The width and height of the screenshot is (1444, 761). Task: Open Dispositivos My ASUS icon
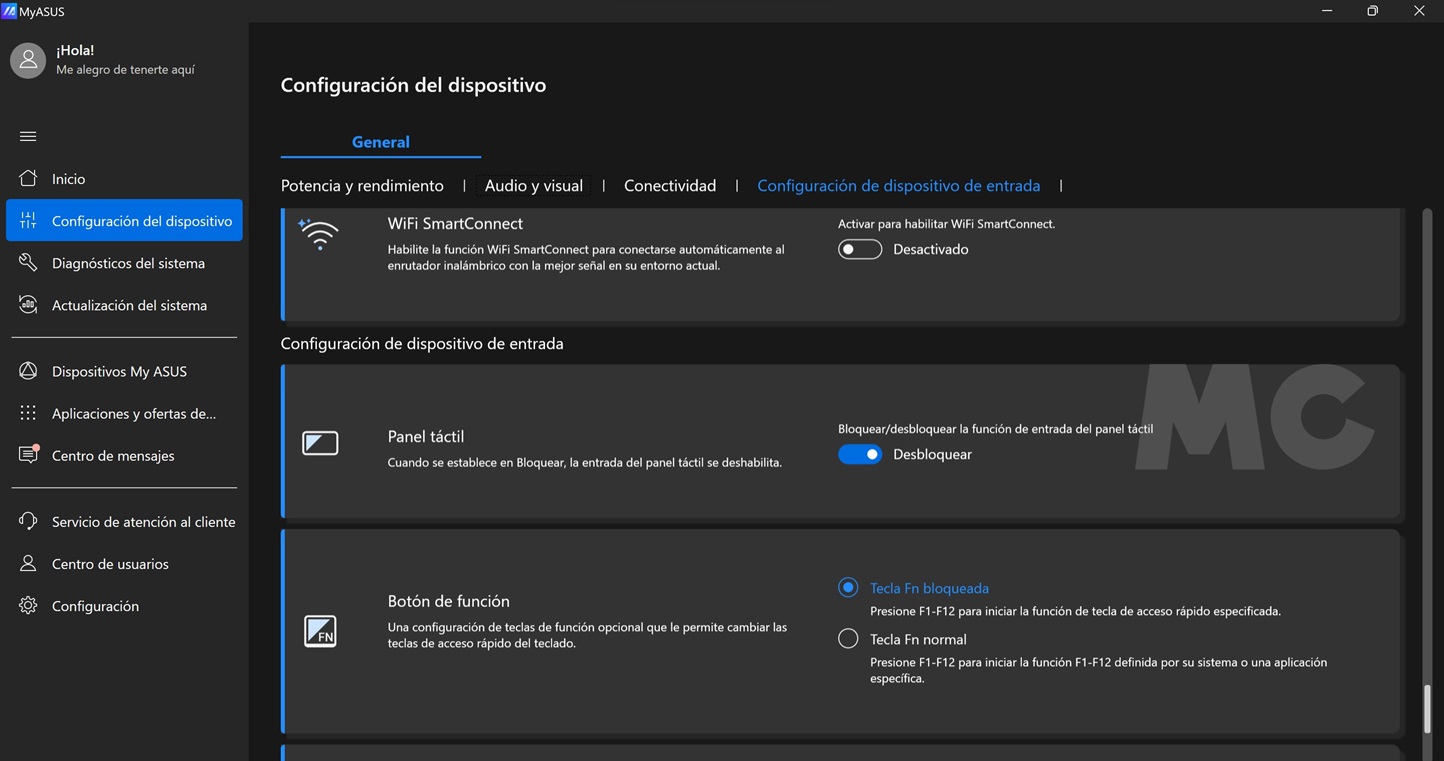(x=28, y=371)
